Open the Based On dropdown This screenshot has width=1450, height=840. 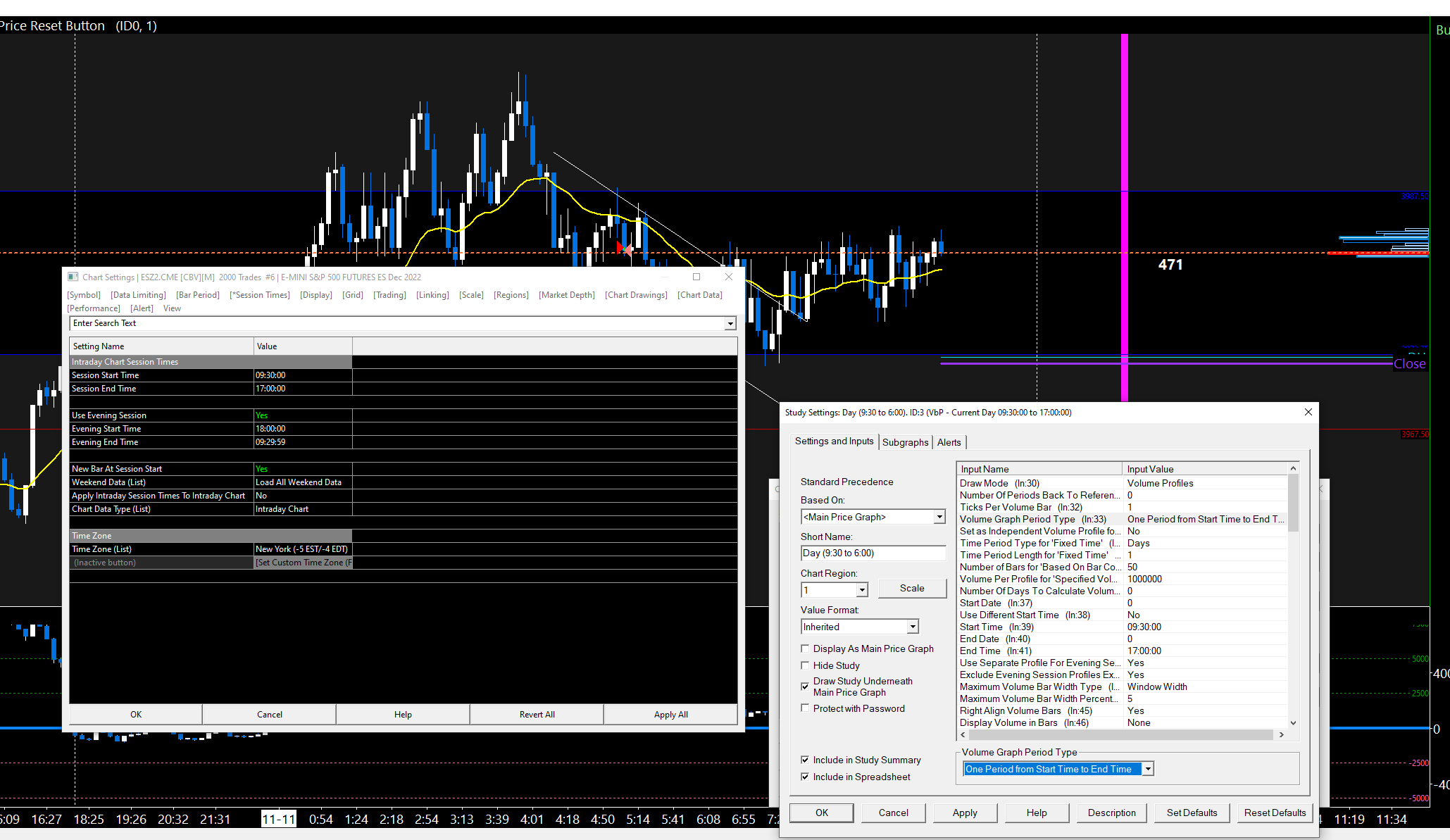(x=939, y=517)
